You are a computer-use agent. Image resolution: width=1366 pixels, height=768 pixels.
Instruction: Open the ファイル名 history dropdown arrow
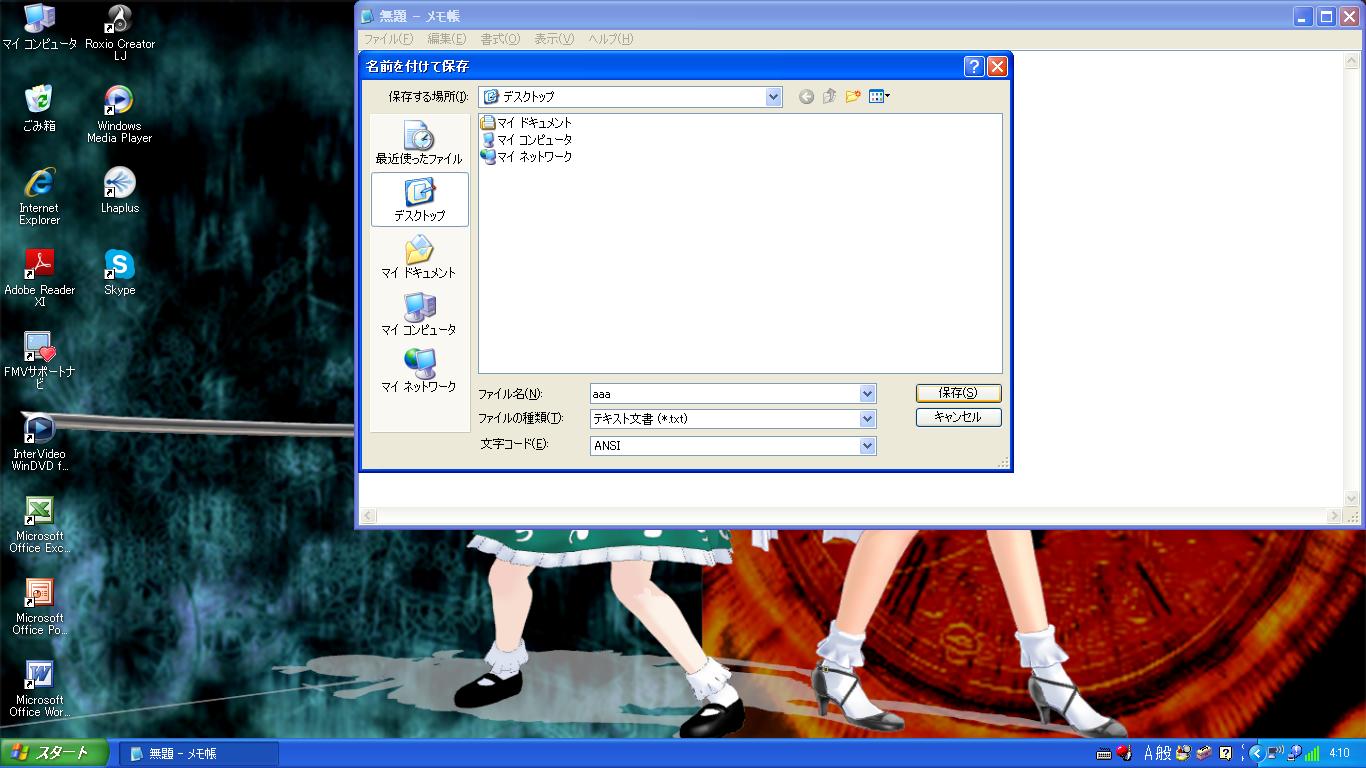click(x=867, y=394)
